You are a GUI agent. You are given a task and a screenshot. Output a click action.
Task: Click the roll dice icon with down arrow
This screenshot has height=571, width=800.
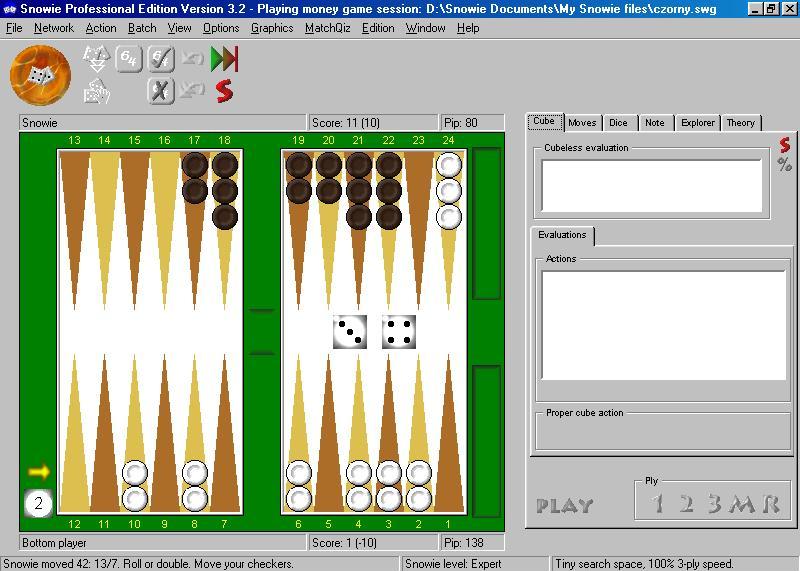coord(96,60)
